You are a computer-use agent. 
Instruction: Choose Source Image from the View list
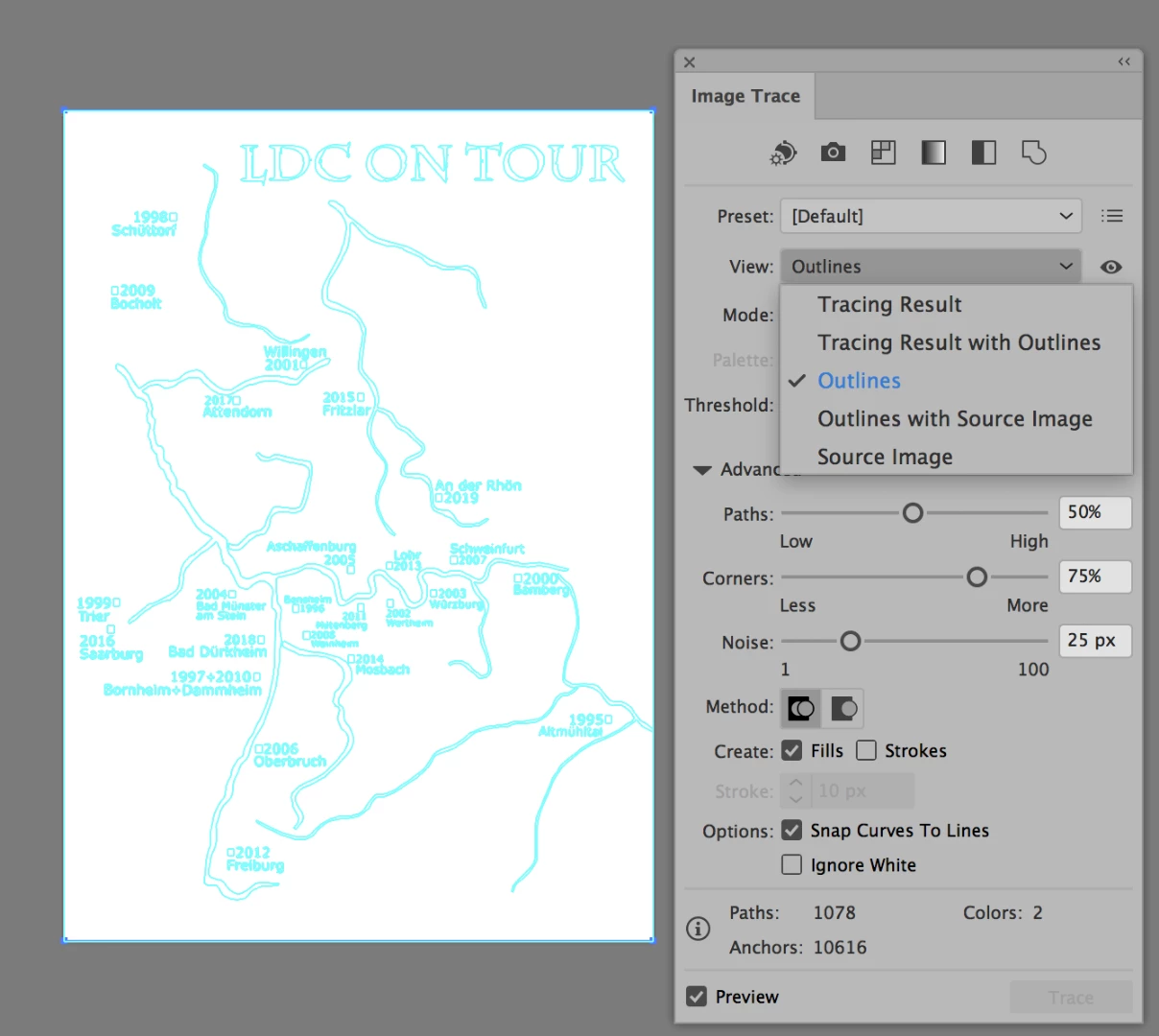[885, 457]
